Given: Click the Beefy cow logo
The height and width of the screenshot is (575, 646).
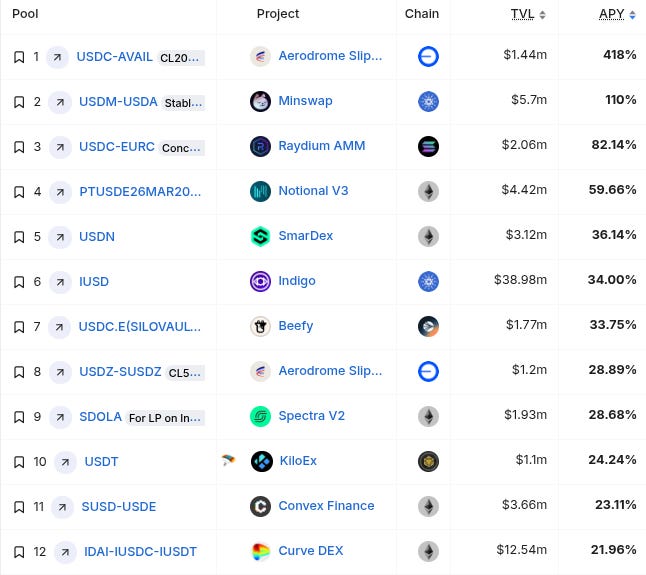Looking at the screenshot, I should pyautogui.click(x=260, y=327).
